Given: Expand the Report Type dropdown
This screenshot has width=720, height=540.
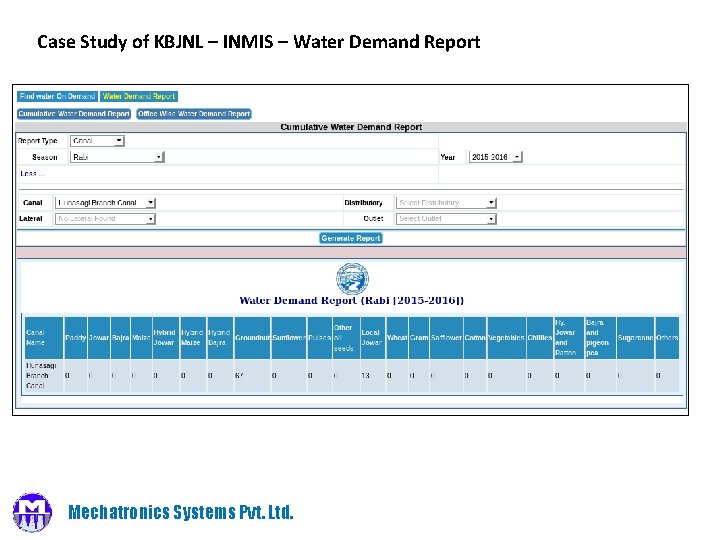Looking at the screenshot, I should pyautogui.click(x=97, y=141).
